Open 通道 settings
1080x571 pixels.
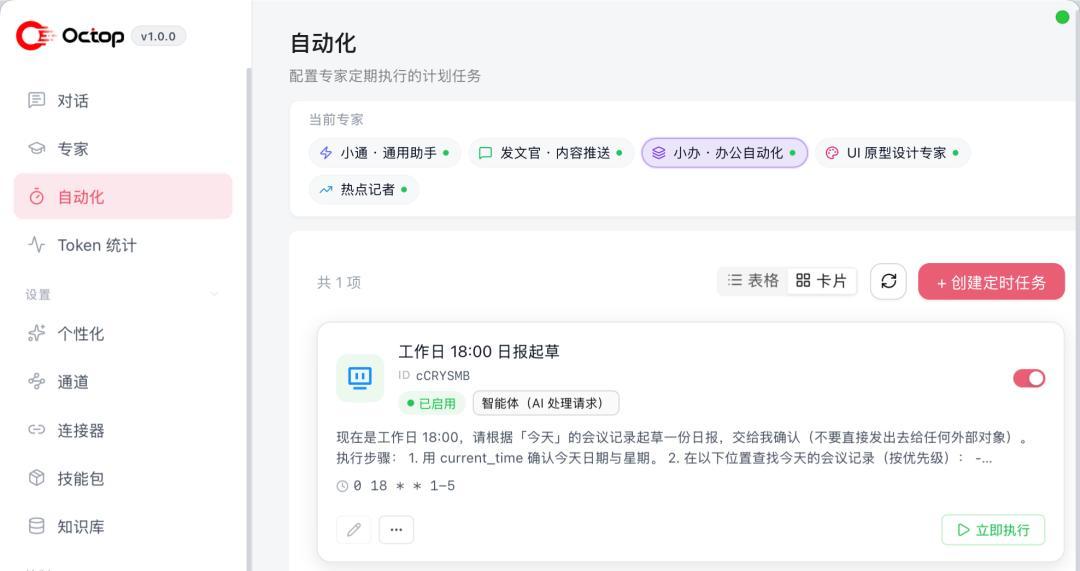tap(123, 382)
